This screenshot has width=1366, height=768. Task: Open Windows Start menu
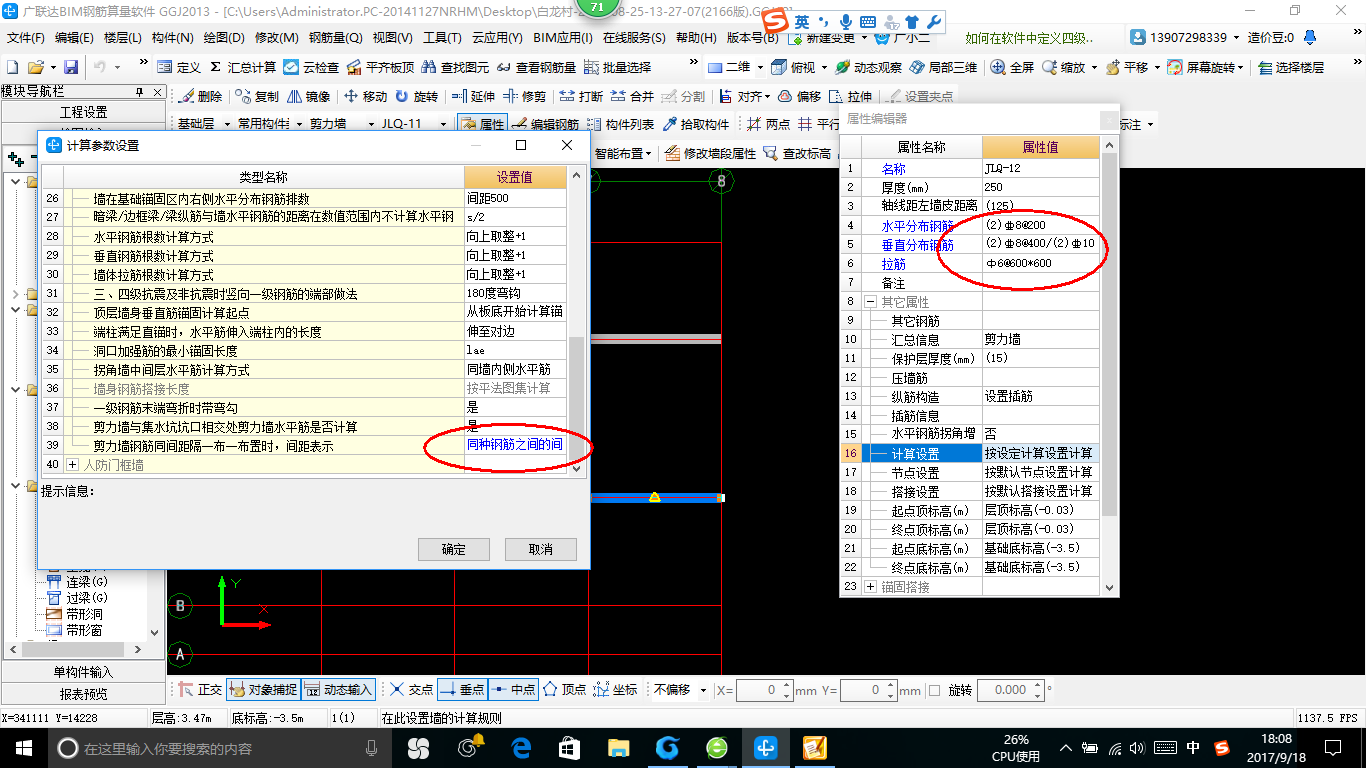coord(23,748)
